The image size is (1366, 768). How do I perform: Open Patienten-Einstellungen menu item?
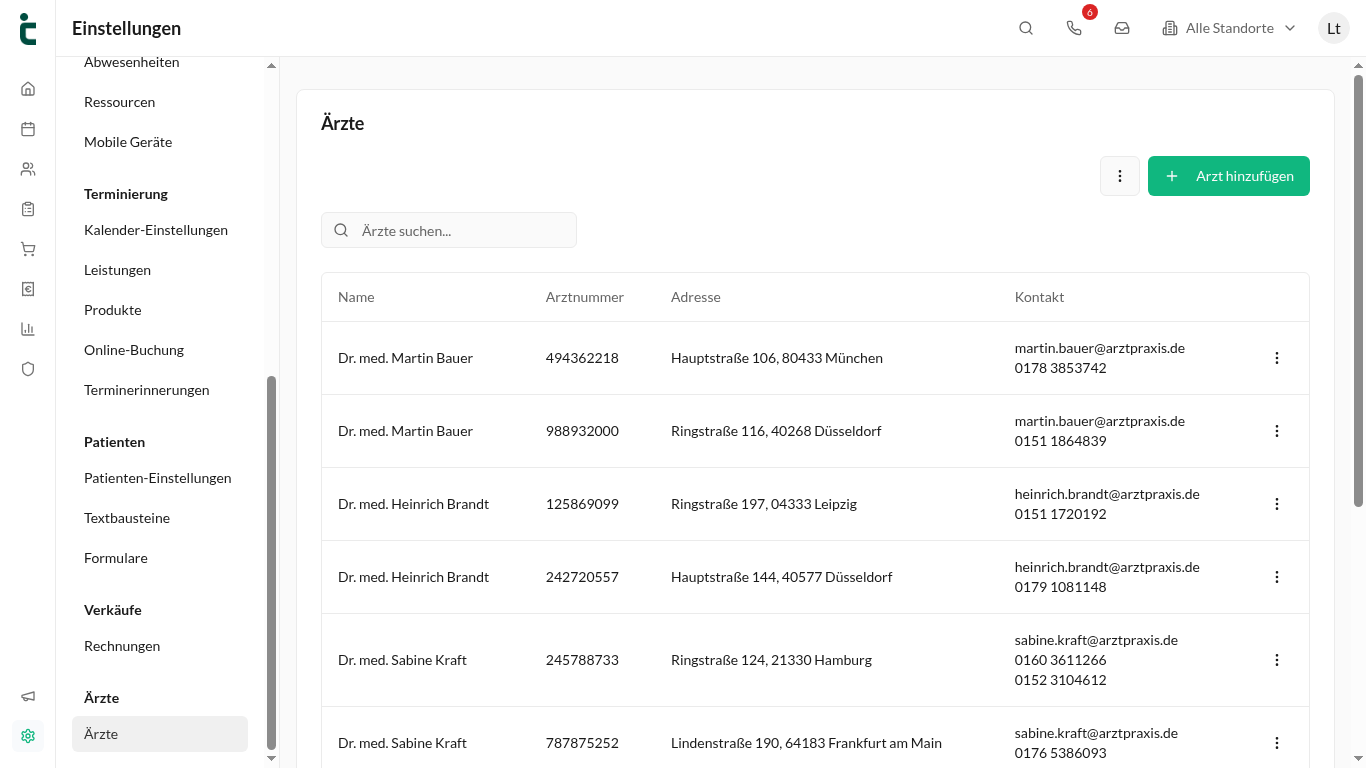pos(160,478)
